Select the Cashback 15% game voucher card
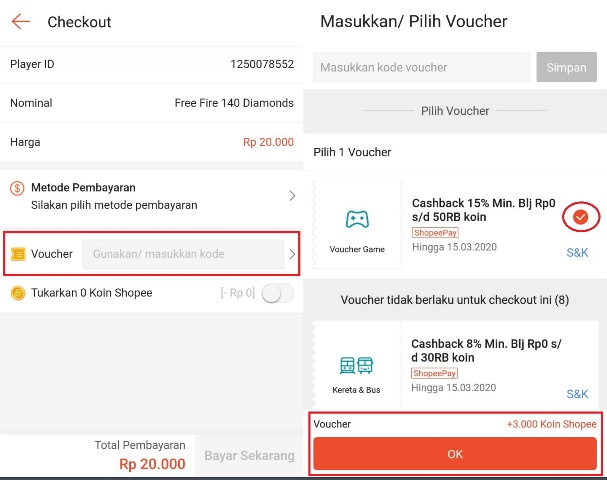This screenshot has height=480, width=607. pyautogui.click(x=456, y=225)
